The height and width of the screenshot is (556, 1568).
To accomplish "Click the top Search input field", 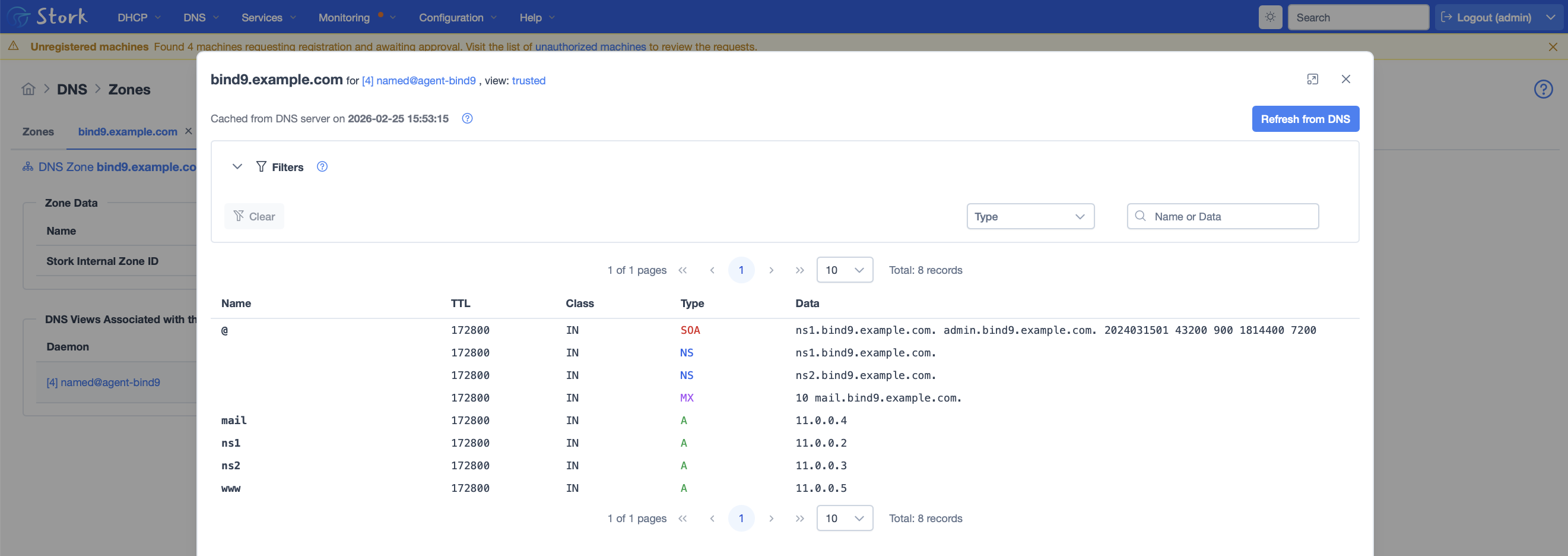I will click(x=1358, y=17).
